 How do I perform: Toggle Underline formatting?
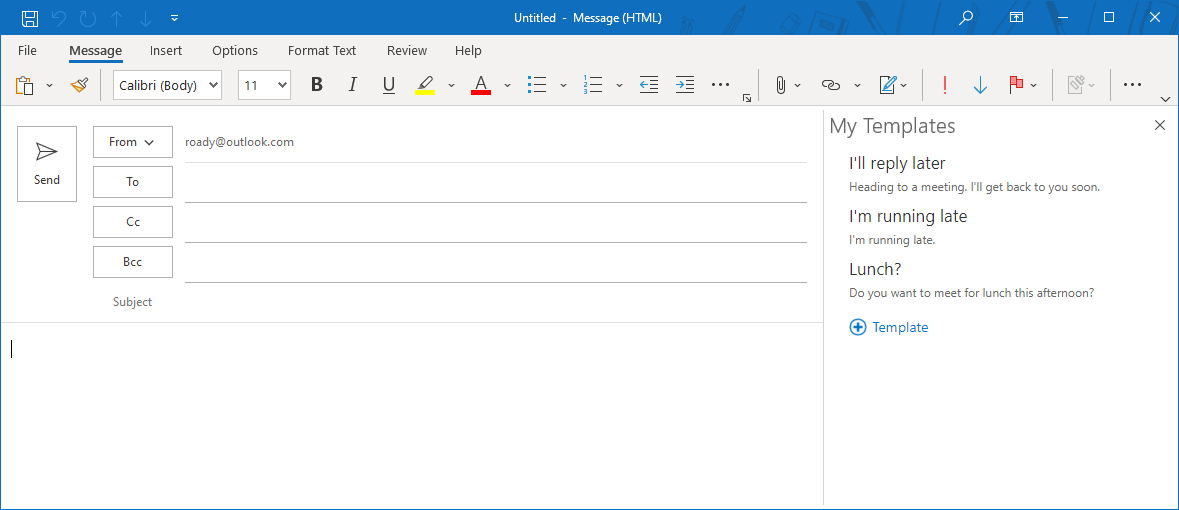[388, 85]
